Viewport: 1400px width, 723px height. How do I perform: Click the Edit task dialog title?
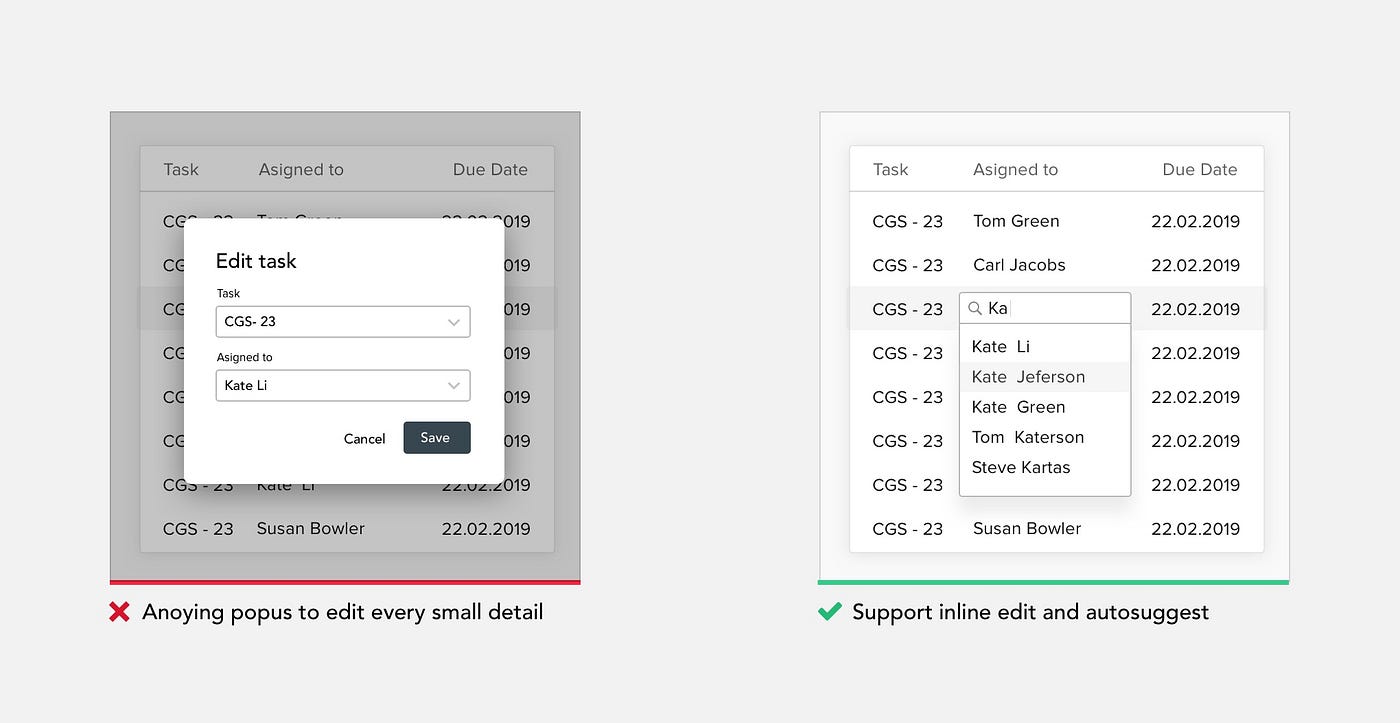tap(256, 260)
